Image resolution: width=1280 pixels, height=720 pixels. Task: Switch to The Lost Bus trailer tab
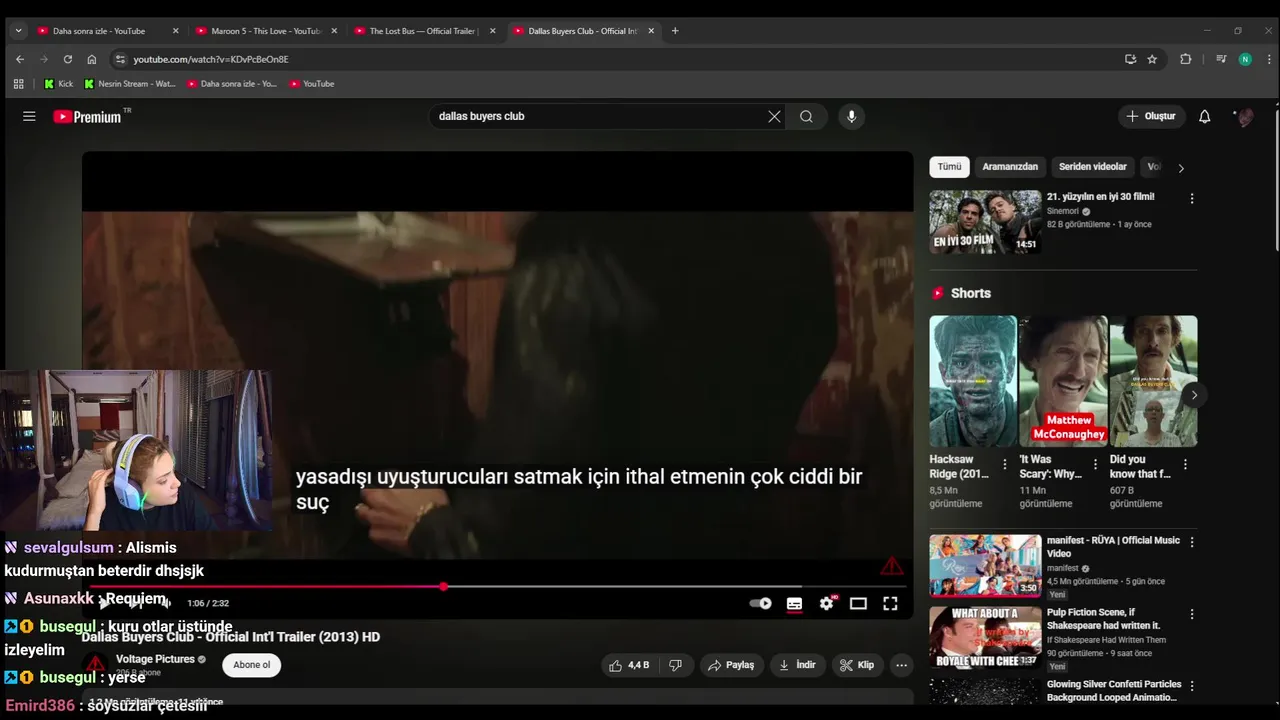(x=424, y=31)
